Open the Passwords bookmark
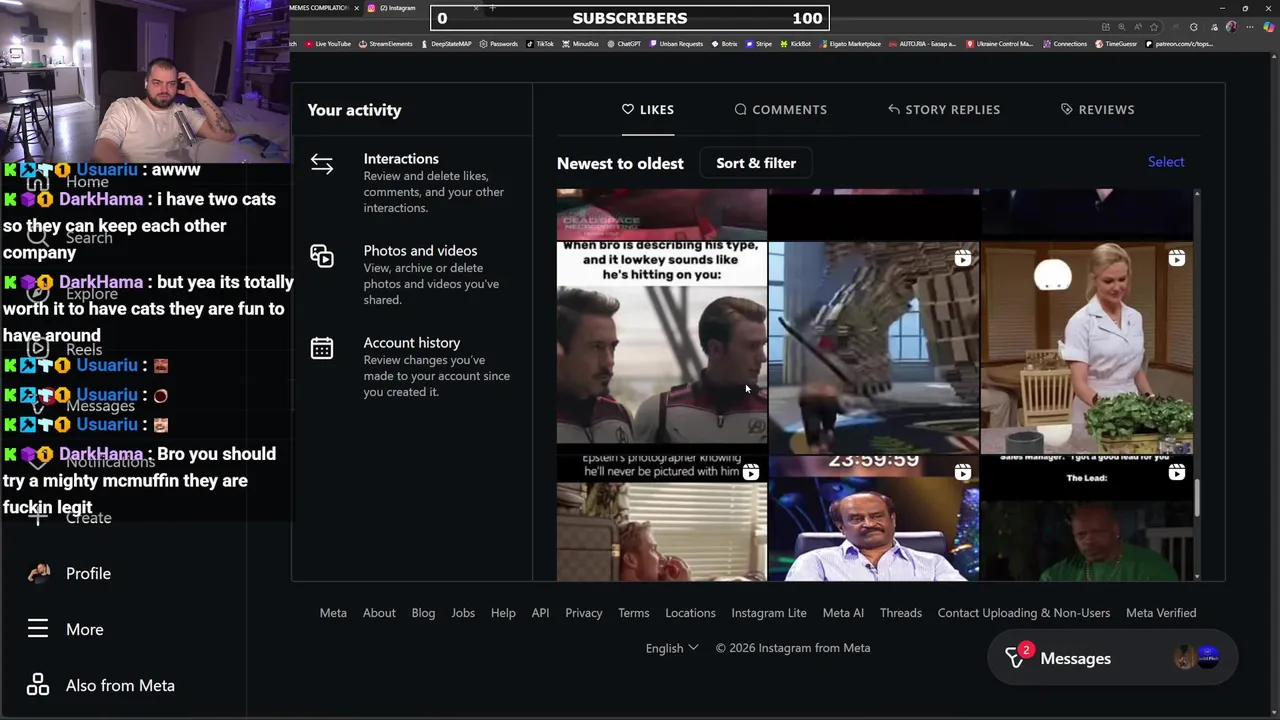The width and height of the screenshot is (1280, 720). pos(499,44)
